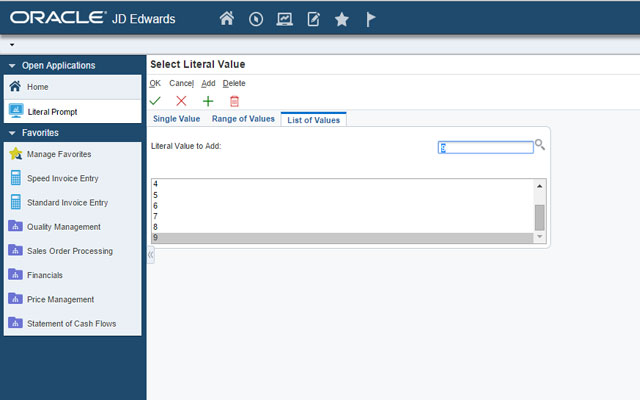
Task: Open the watchlists monitor chart icon
Action: (x=284, y=19)
